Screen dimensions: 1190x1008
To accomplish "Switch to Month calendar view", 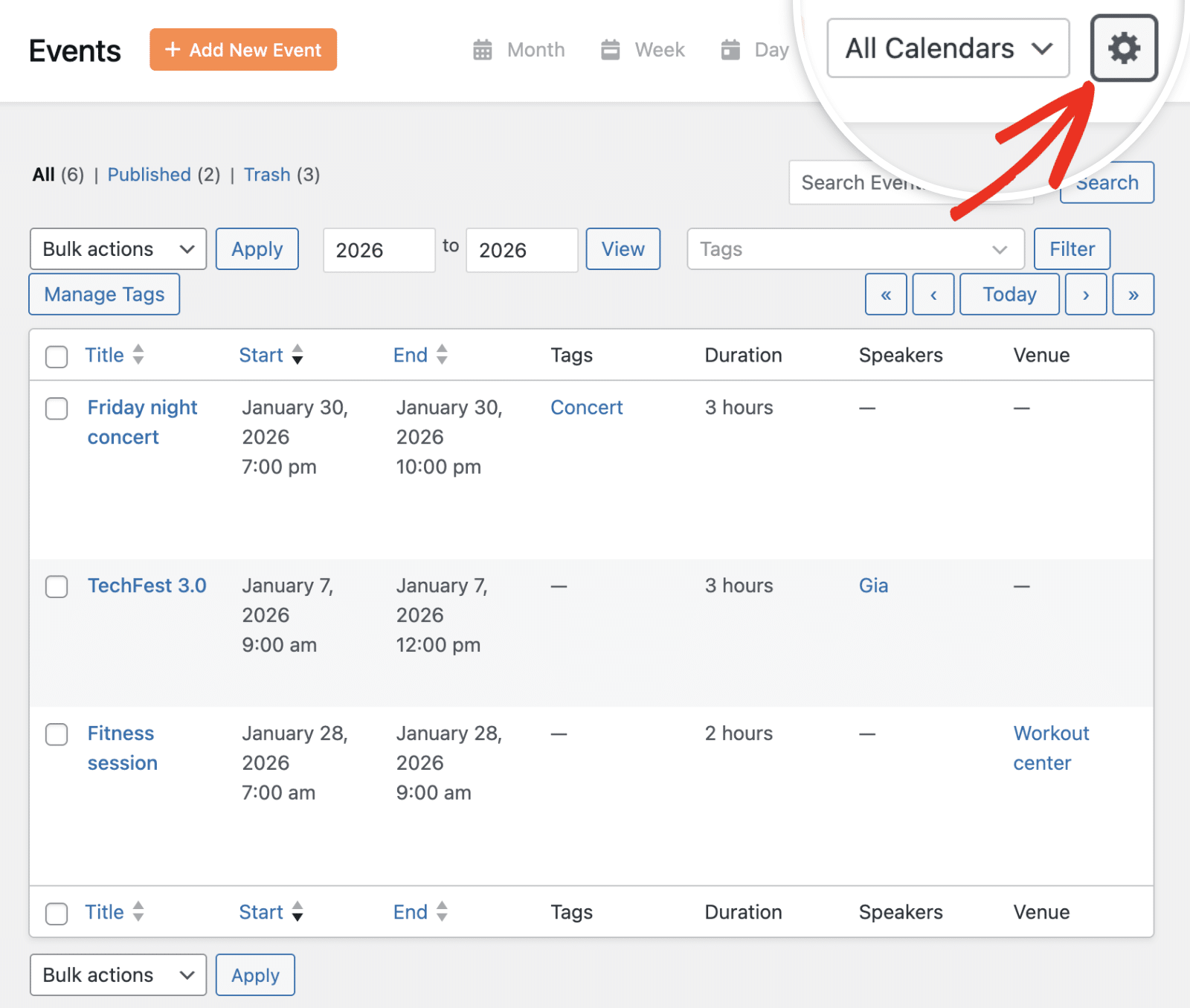I will click(x=519, y=50).
